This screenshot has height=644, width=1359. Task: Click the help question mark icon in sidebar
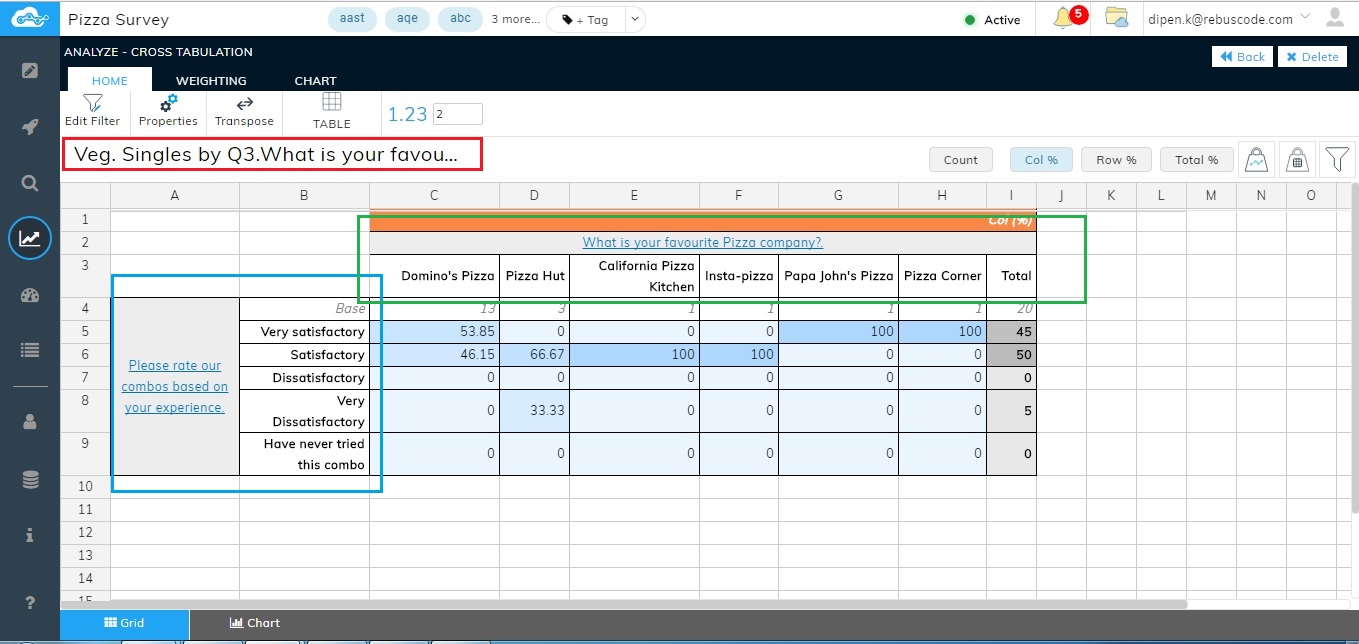click(30, 602)
